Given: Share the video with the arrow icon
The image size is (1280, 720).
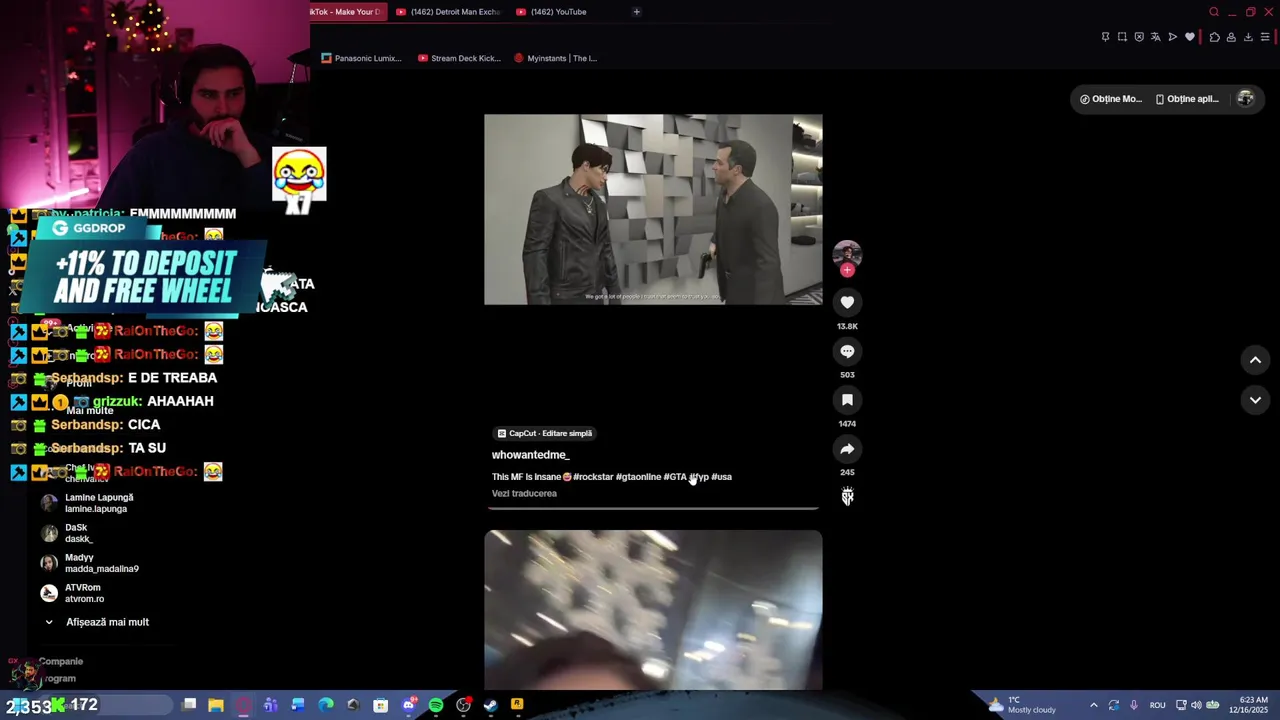Looking at the screenshot, I should point(847,449).
